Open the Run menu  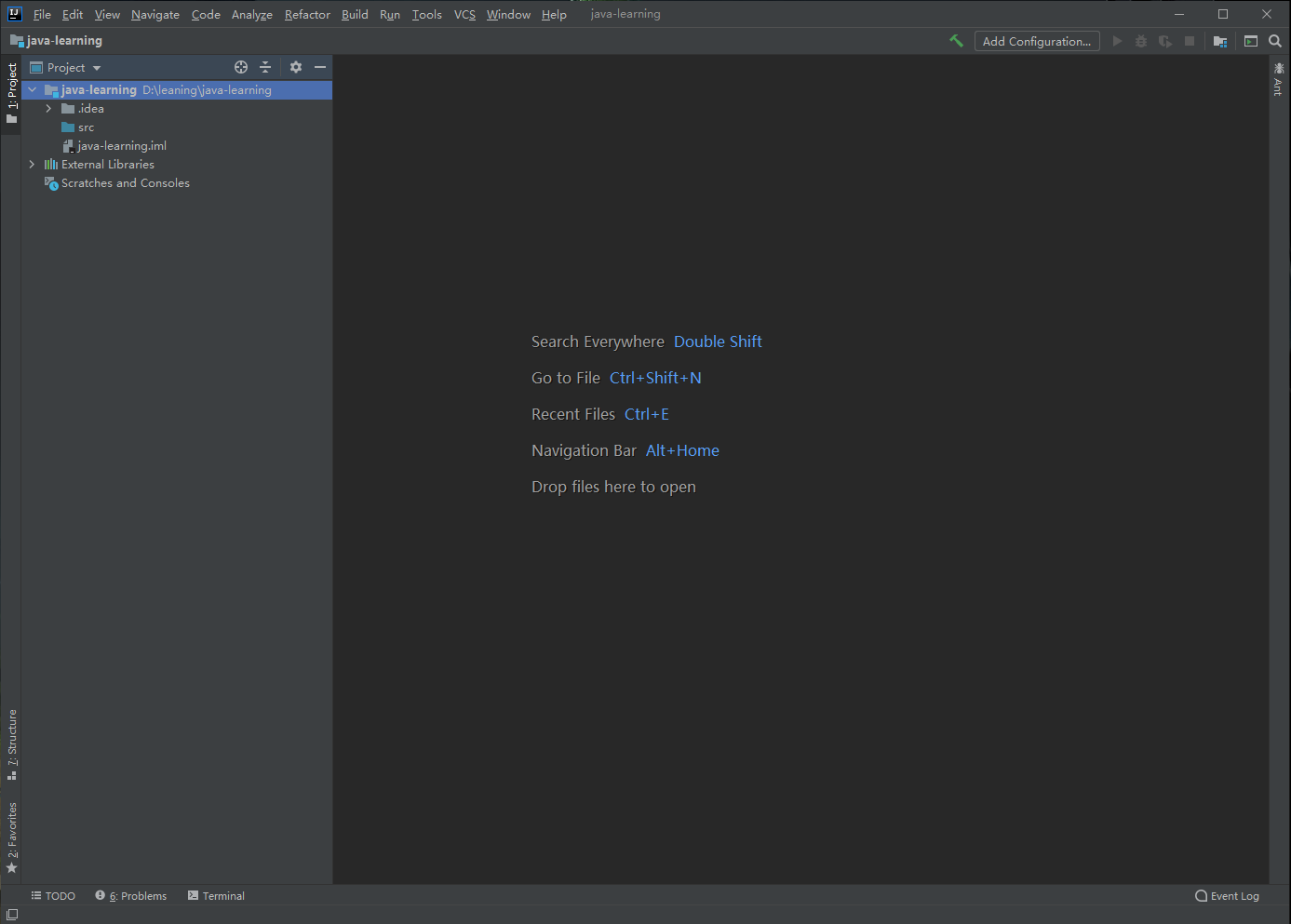390,14
